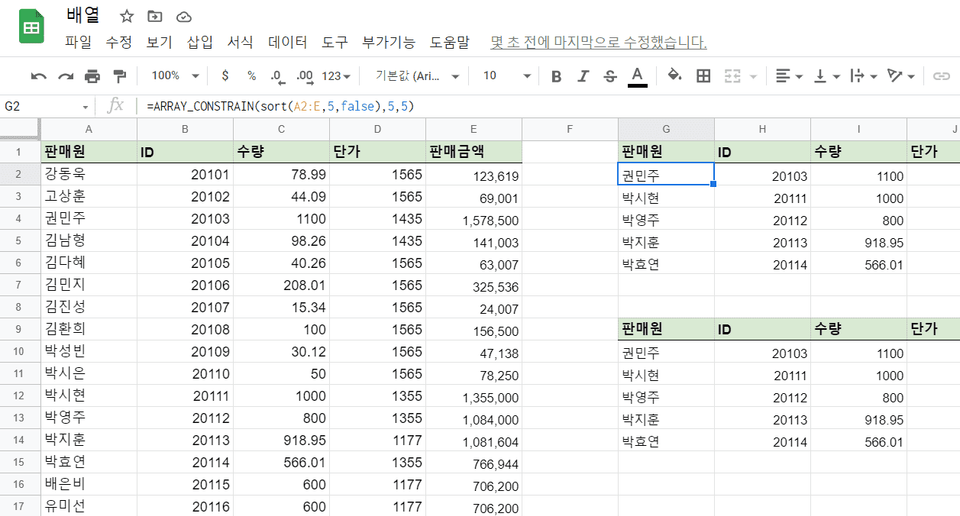This screenshot has height=516, width=960.
Task: Click the select-all corner box
Action: (20, 129)
